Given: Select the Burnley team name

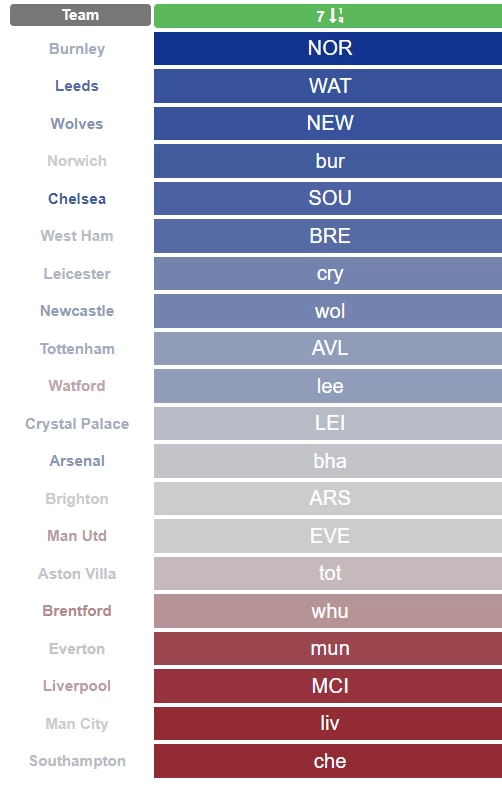Looking at the screenshot, I should coord(77,49).
